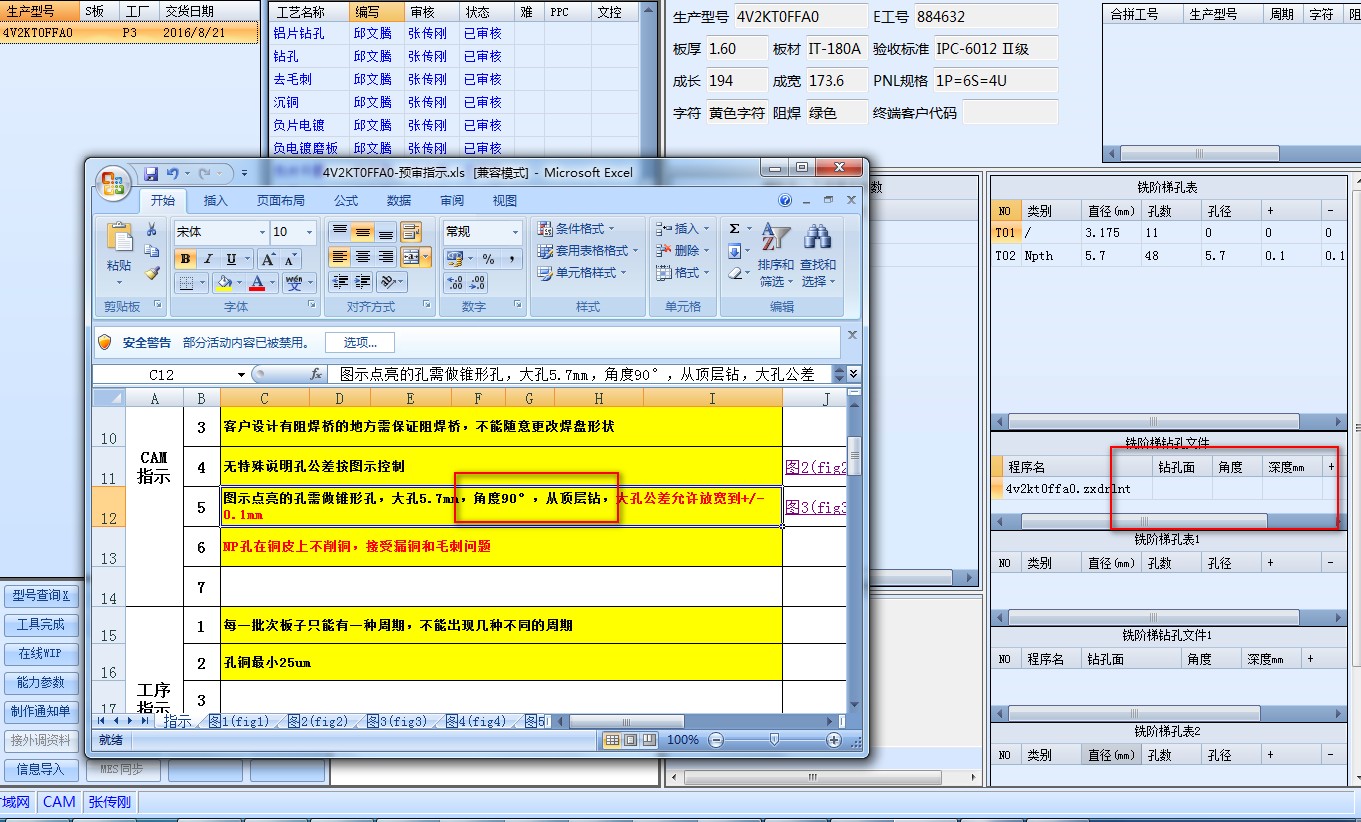Select the 4V2KT0FFA0 row in the production model list
1361x822 pixels.
tap(129, 33)
